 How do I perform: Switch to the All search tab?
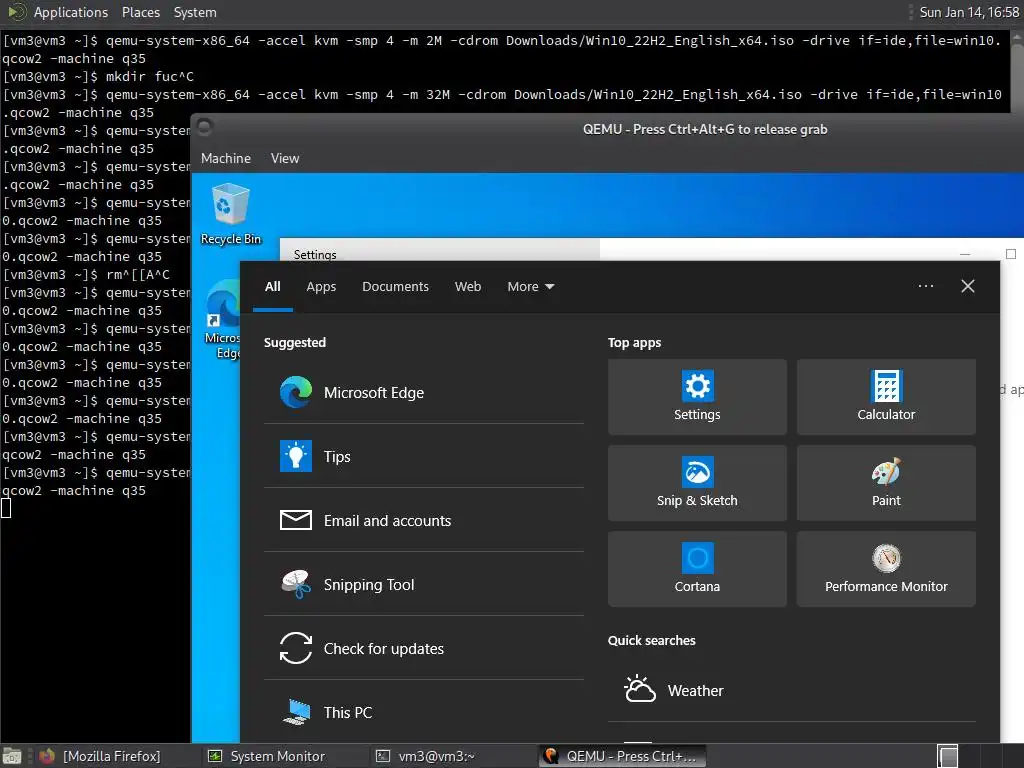tap(272, 287)
